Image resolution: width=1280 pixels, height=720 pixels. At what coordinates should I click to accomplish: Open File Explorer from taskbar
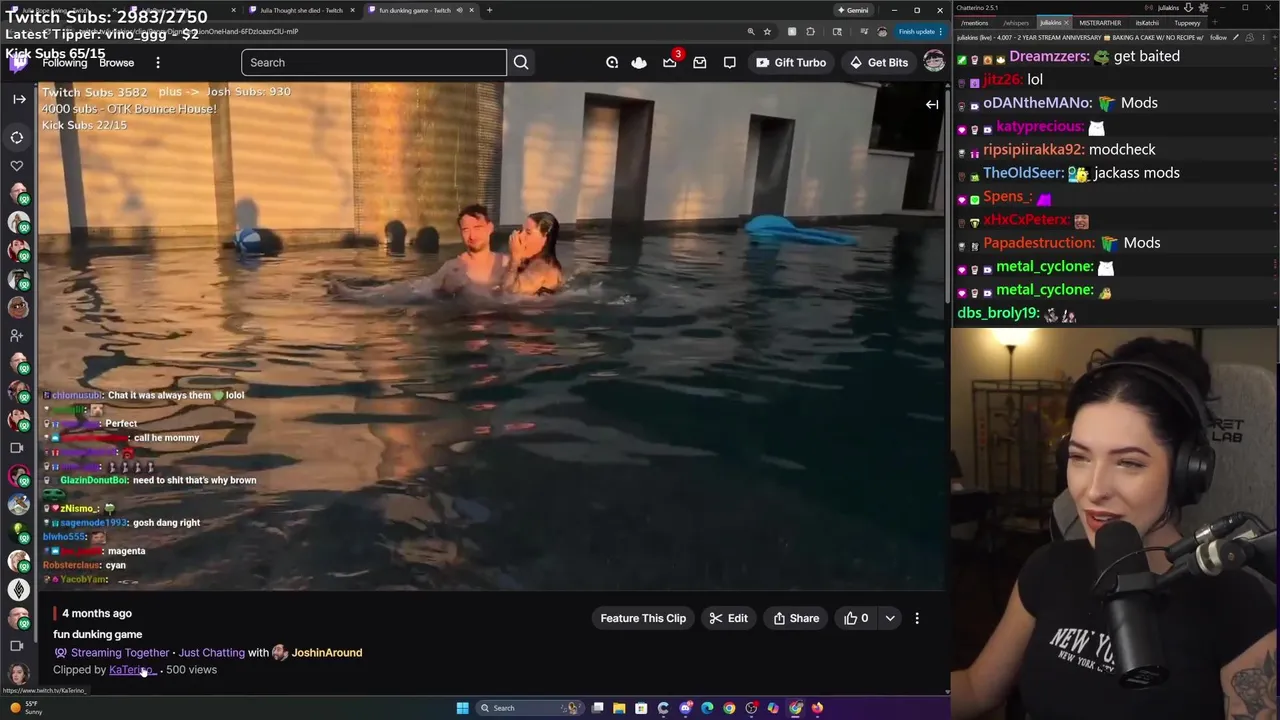coord(619,708)
